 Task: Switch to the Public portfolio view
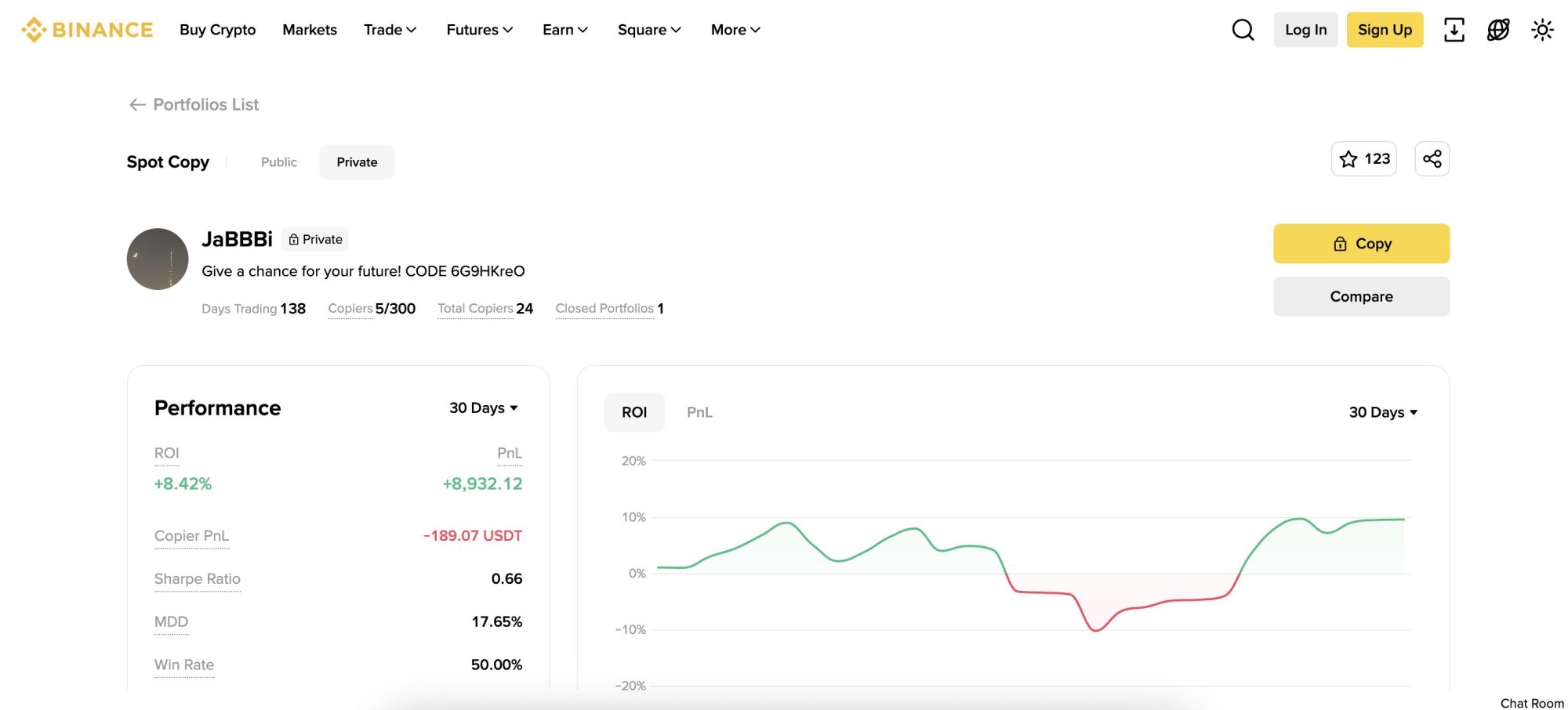[x=279, y=161]
